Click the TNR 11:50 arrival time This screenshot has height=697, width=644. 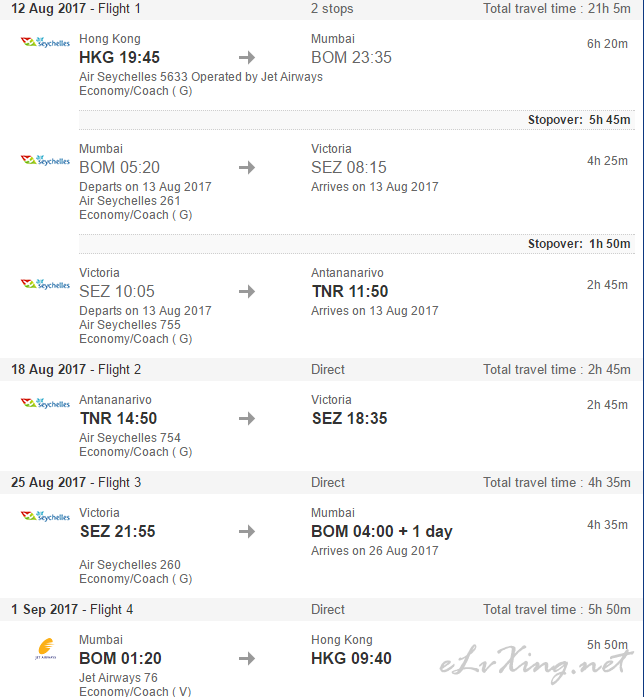pyautogui.click(x=350, y=292)
